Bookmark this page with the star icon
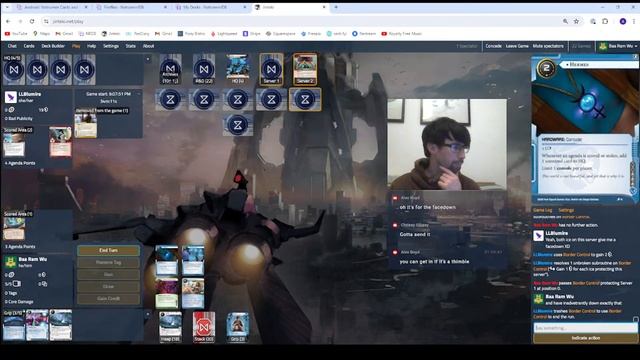Screen dimensions: 640x360 [x=576, y=21]
